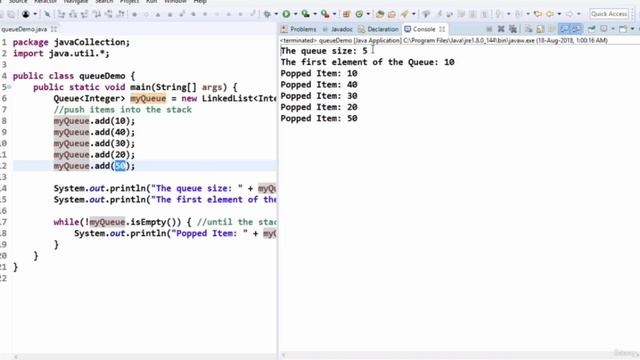640x360 pixels.
Task: Click the Remove Launch icon in Console
Action: click(x=501, y=29)
